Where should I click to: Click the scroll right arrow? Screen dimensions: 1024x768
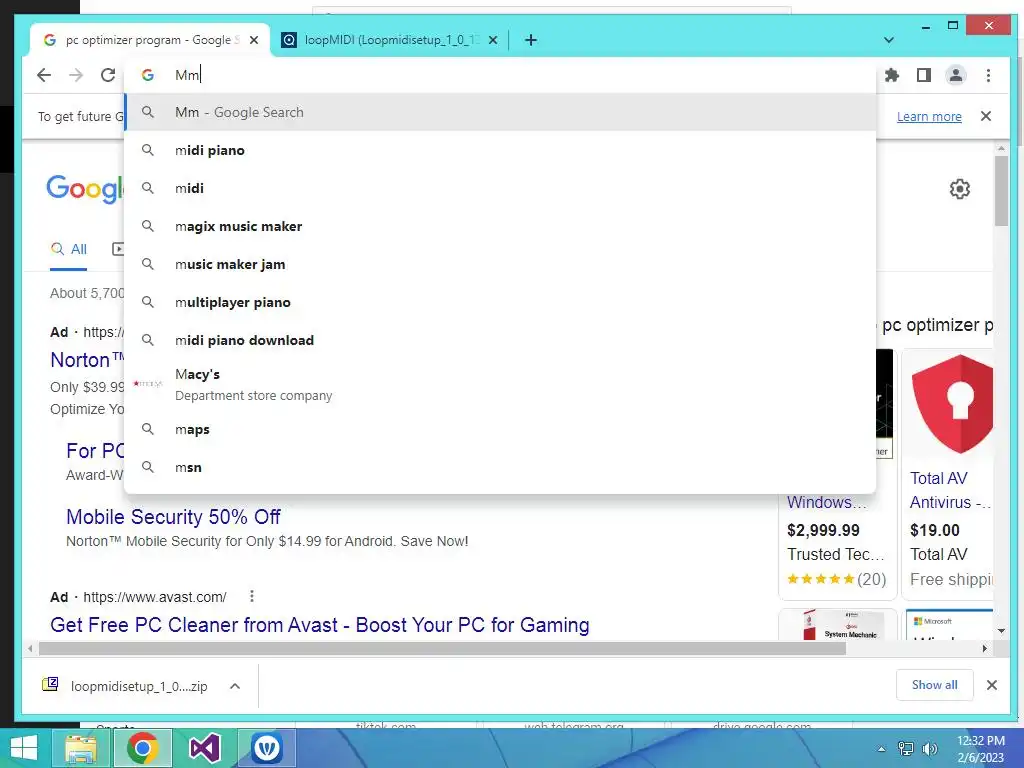click(x=984, y=648)
